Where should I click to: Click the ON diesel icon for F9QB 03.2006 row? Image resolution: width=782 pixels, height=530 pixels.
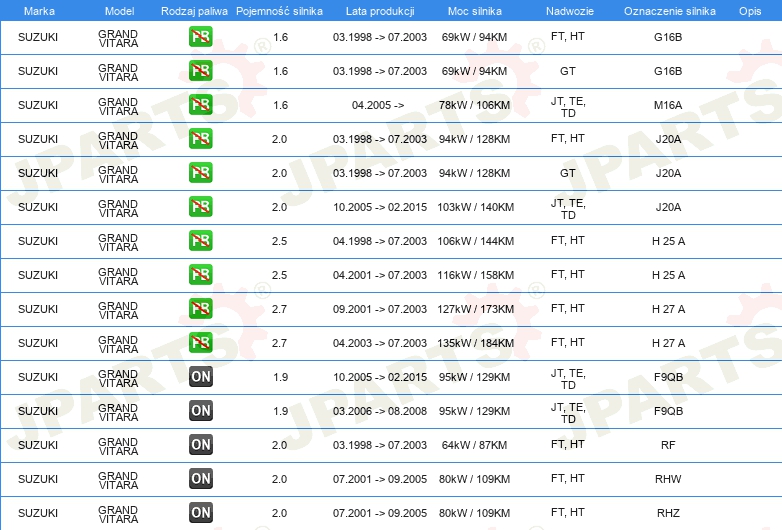coord(200,410)
